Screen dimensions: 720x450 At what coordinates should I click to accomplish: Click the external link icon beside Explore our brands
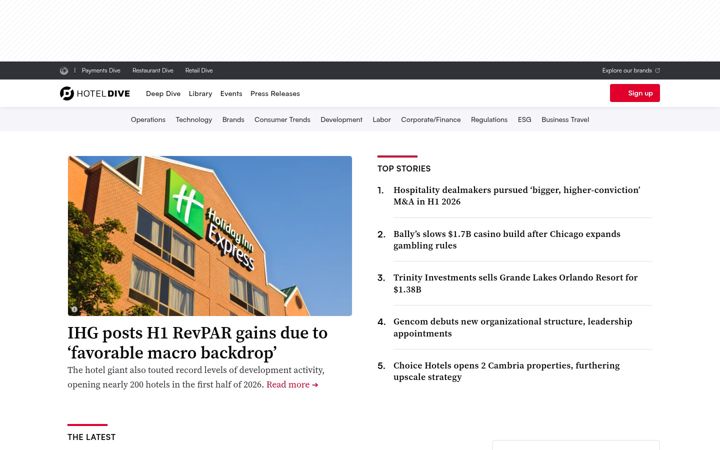658,71
